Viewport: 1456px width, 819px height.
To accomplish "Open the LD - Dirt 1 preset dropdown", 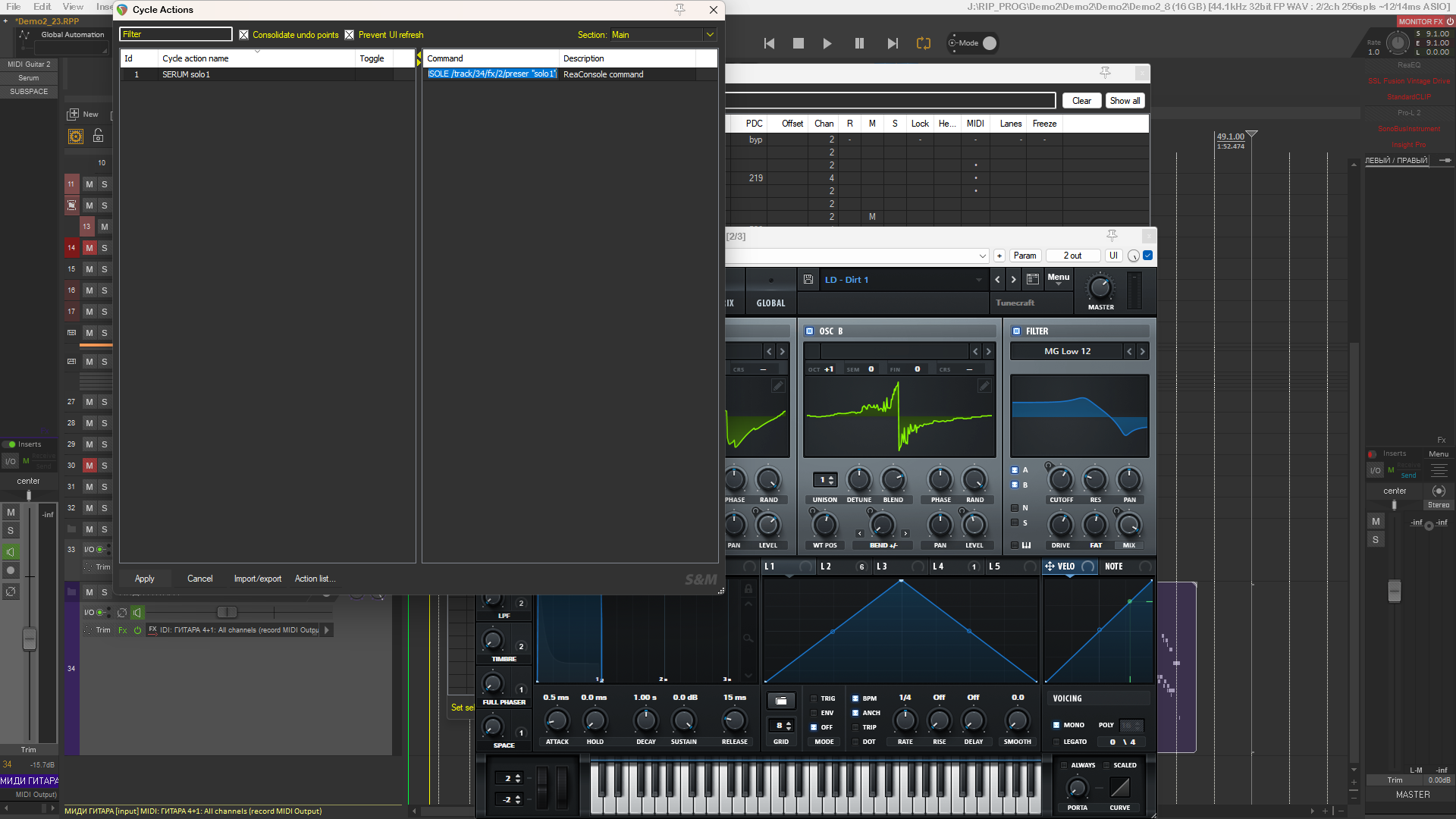I will click(x=902, y=280).
